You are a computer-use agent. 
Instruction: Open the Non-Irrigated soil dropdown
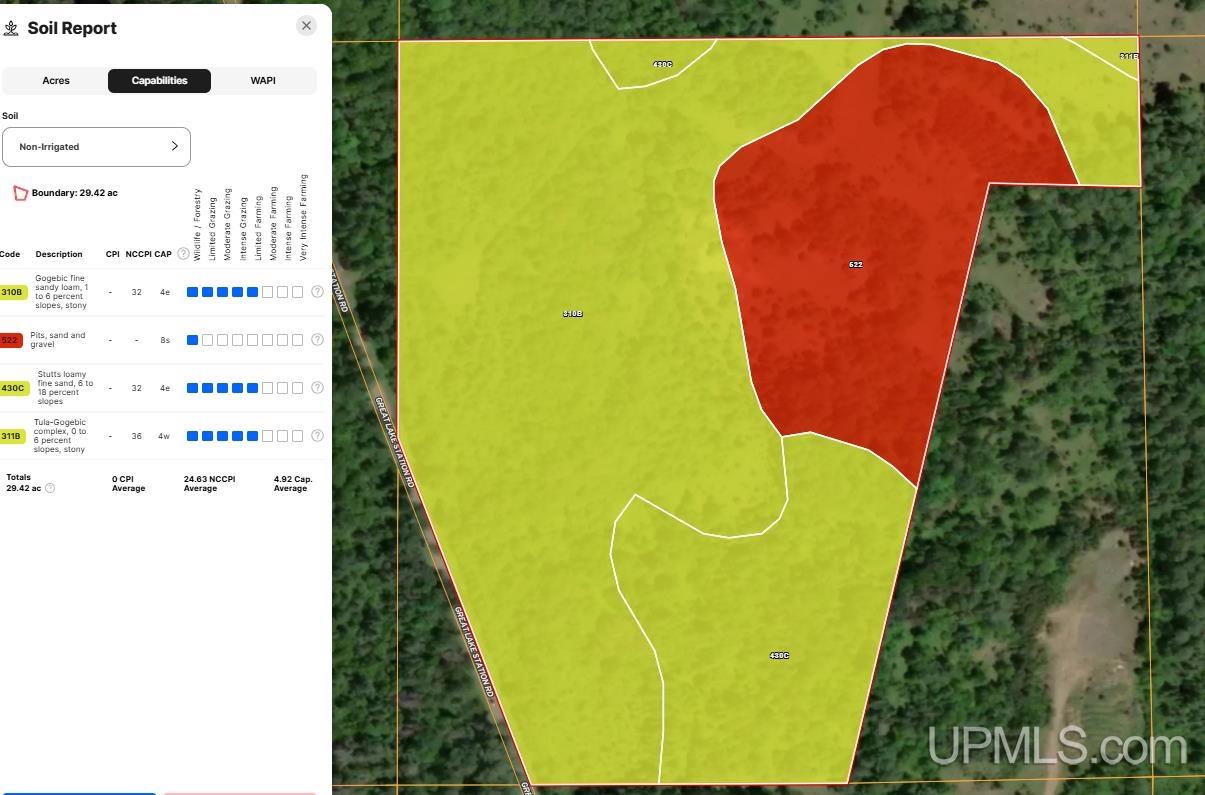(x=96, y=147)
